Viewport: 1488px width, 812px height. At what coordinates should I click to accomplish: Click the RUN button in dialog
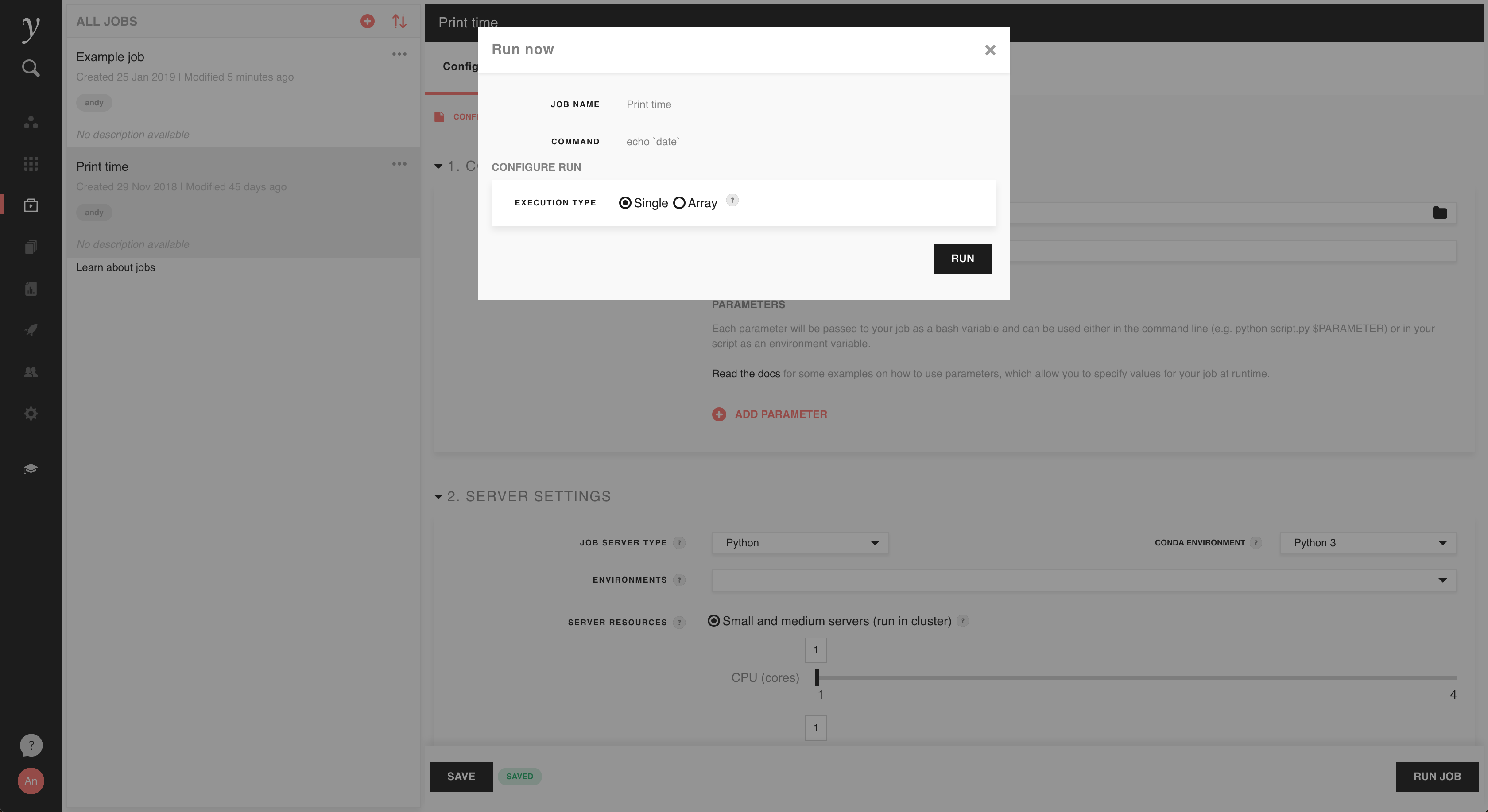[x=962, y=258]
